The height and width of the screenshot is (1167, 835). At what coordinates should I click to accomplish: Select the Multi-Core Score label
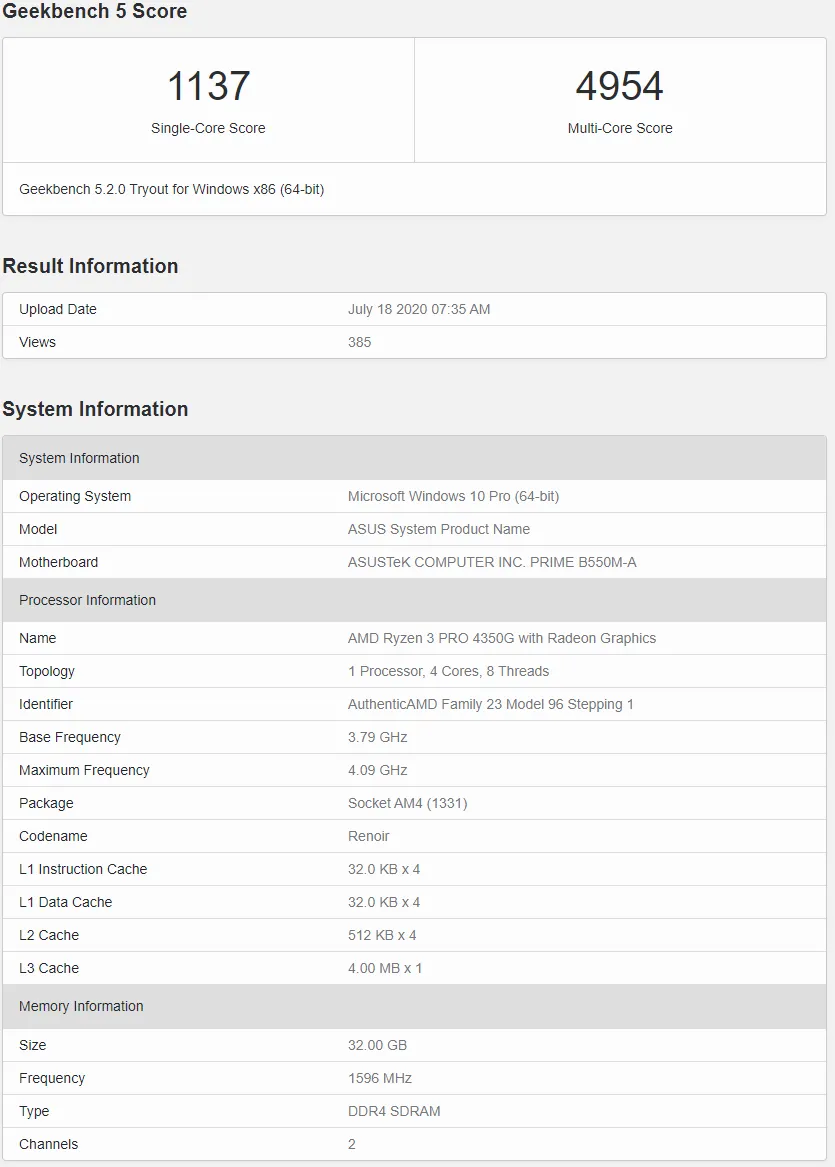point(620,128)
